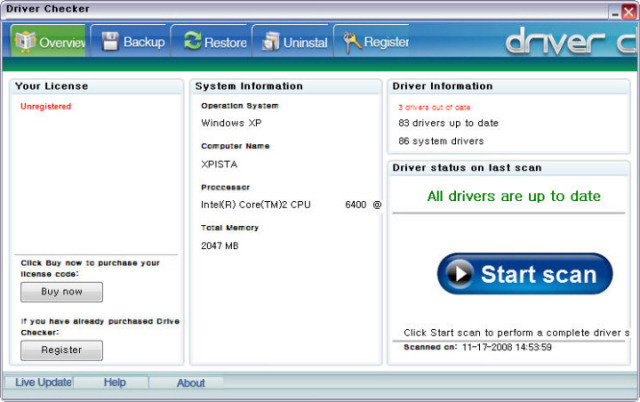The height and width of the screenshot is (402, 640).
Task: Click the Backup floppy disk icon
Action: 110,42
